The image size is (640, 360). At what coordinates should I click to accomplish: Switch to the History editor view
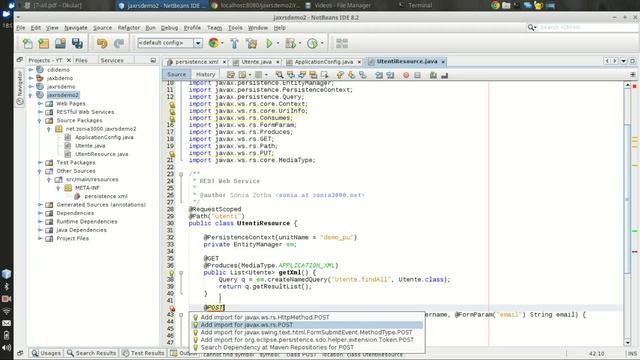tap(205, 74)
